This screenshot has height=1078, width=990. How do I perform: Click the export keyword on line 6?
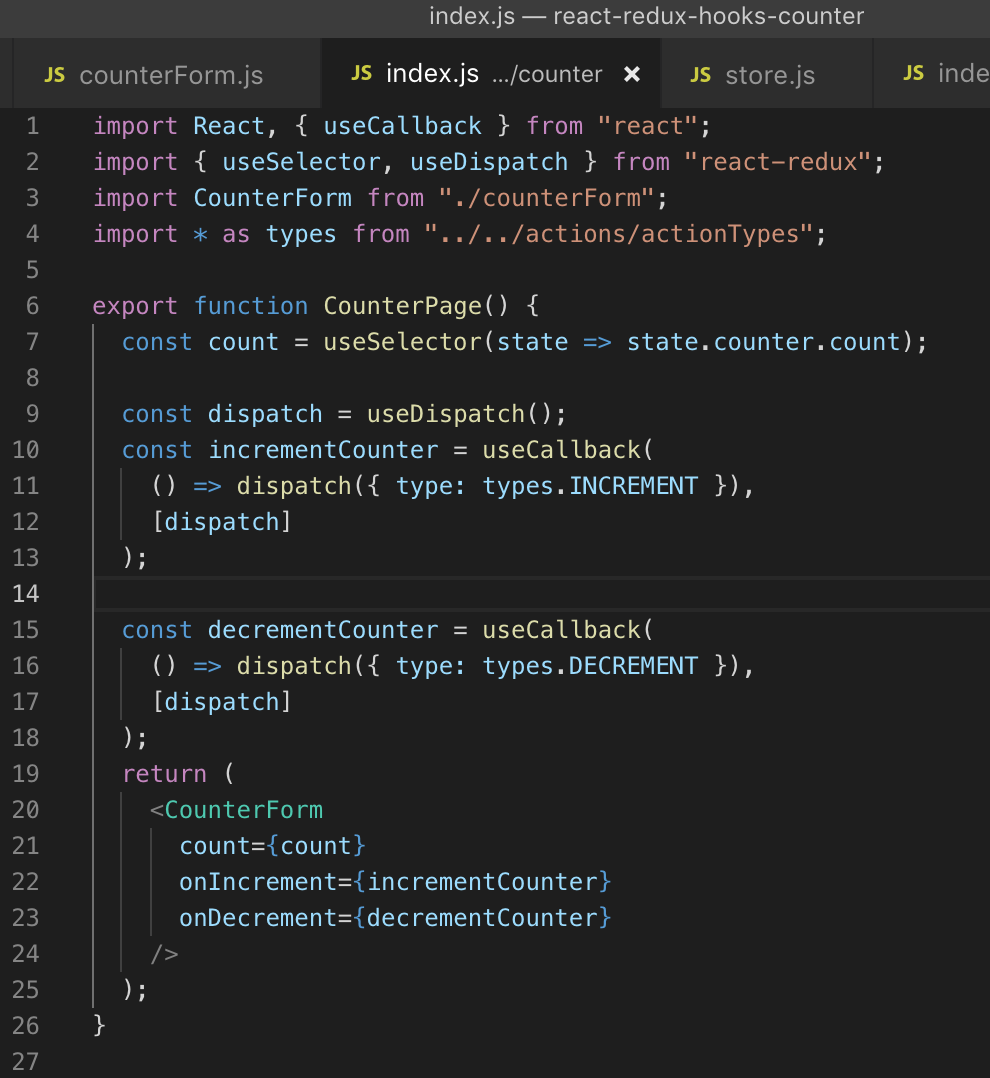[x=135, y=306]
